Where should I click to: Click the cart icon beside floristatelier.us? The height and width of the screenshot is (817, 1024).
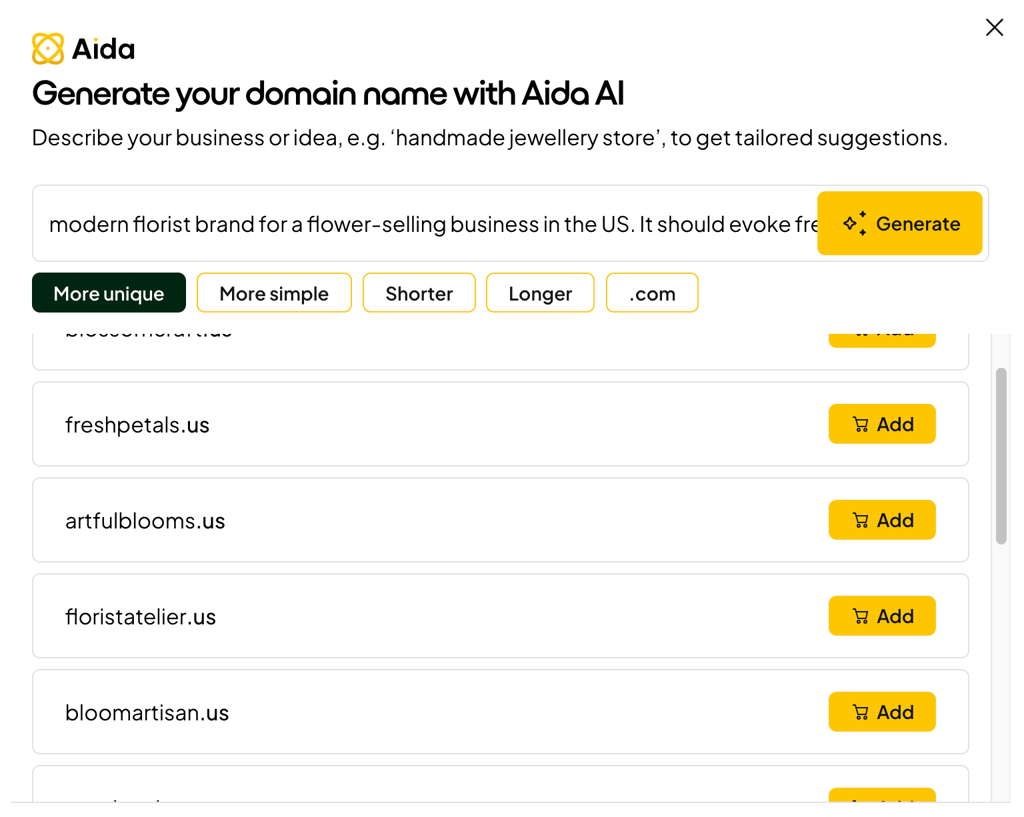861,617
